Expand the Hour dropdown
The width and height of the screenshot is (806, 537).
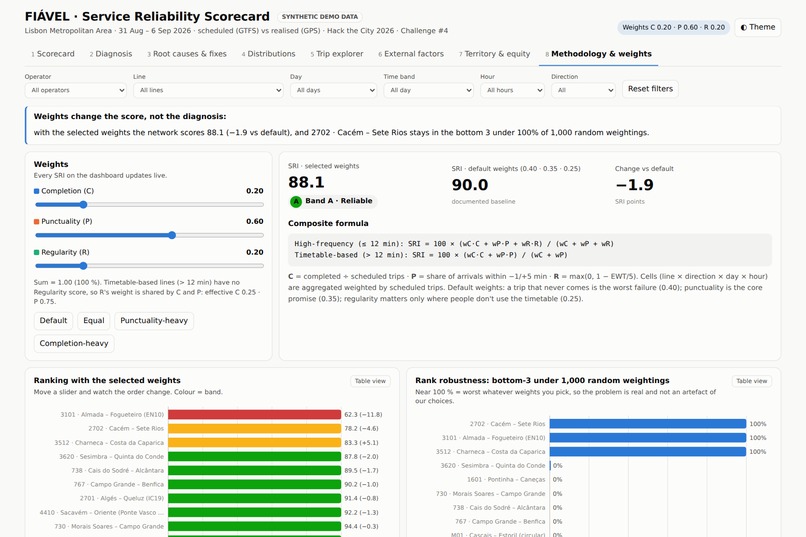tap(512, 90)
